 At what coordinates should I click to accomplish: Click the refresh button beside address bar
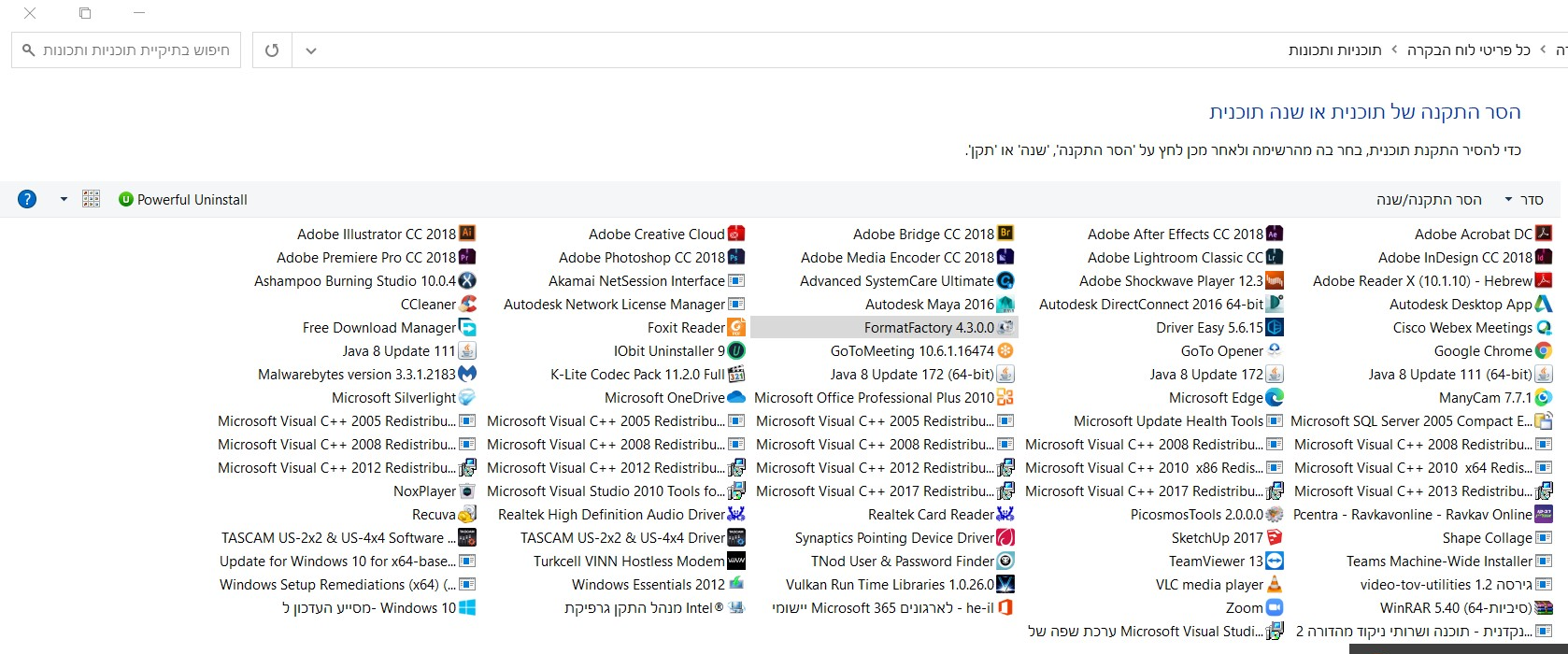(x=272, y=50)
